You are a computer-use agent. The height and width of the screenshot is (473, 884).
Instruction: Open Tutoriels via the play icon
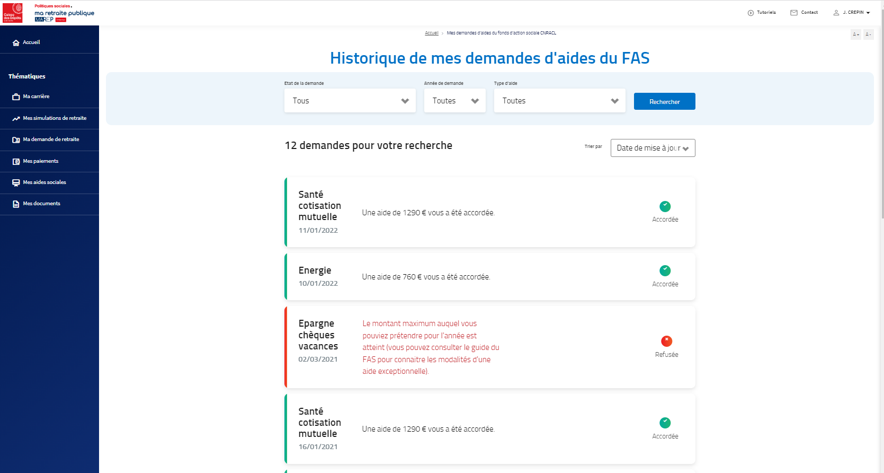tap(751, 13)
